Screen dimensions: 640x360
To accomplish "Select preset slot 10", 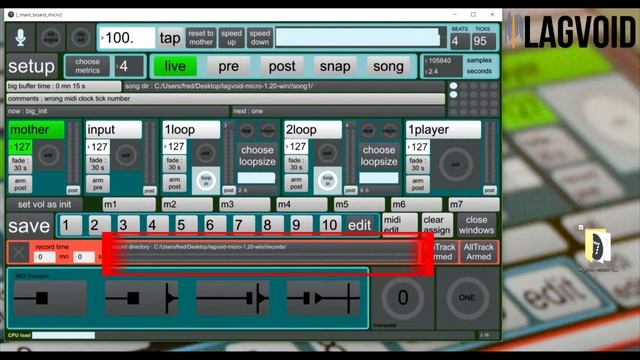I will [329, 225].
